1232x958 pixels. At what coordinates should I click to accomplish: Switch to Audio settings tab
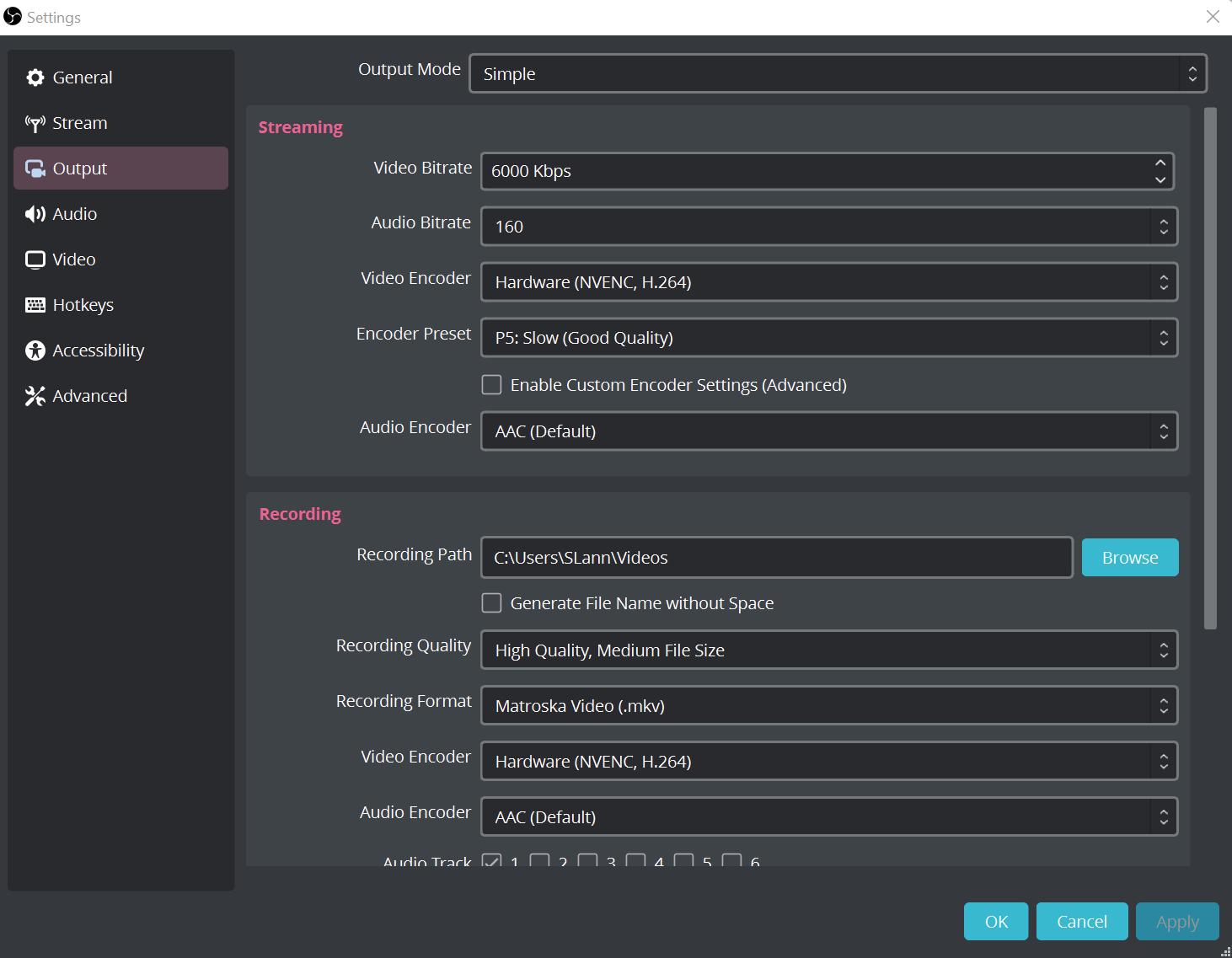121,214
